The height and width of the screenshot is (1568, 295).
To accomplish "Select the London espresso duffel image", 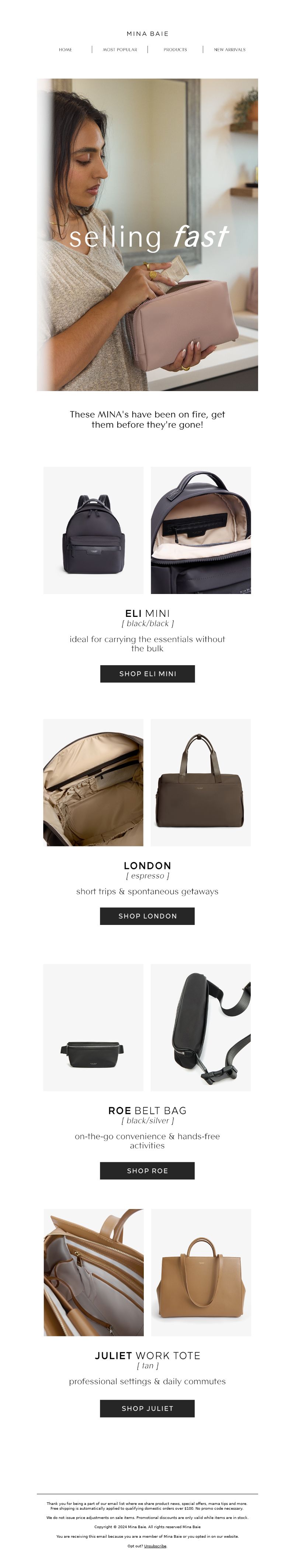I will 201,782.
